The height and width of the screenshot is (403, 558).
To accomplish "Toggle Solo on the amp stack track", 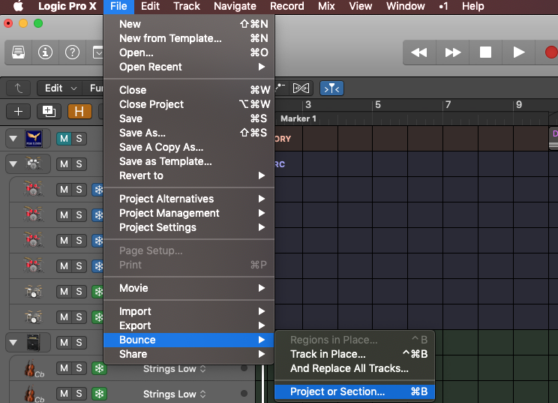I will [x=79, y=342].
